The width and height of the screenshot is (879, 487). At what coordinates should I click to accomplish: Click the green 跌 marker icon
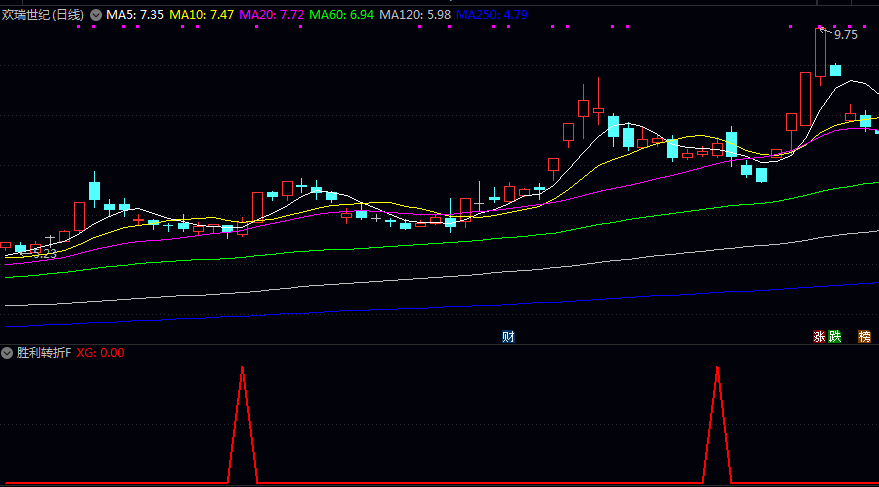pos(835,337)
